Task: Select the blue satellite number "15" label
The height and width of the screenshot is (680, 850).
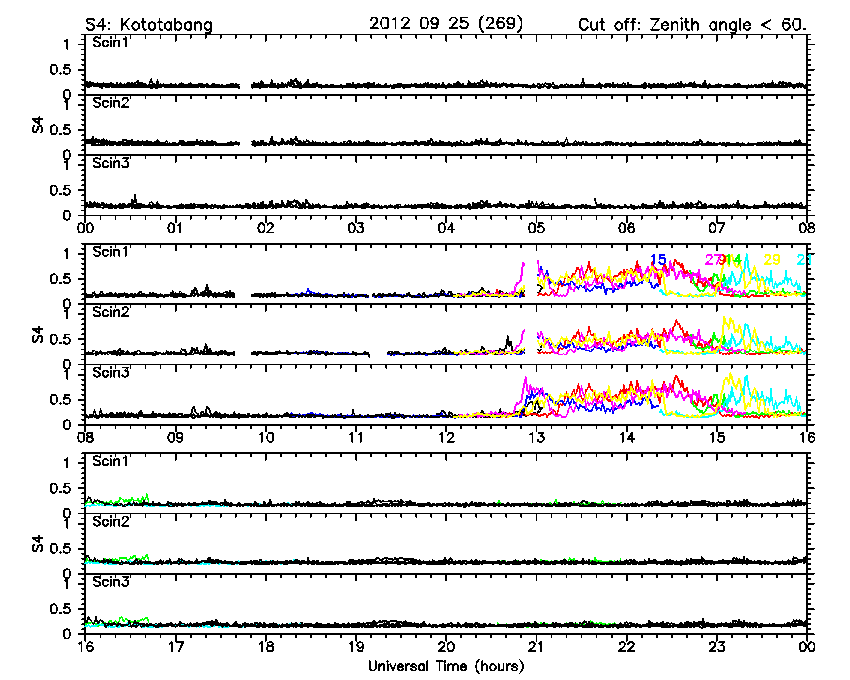Action: [x=658, y=259]
